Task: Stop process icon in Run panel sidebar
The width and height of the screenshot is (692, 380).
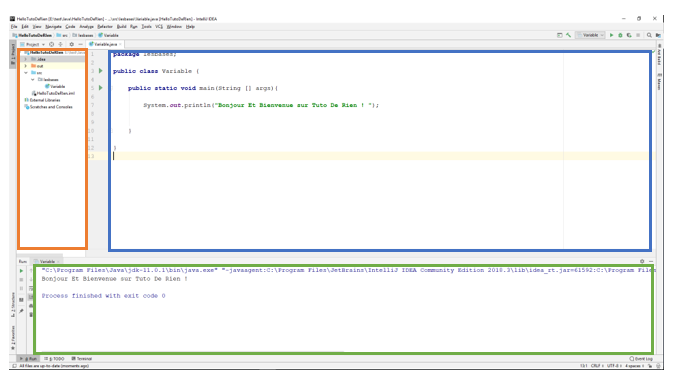Action: [x=21, y=280]
